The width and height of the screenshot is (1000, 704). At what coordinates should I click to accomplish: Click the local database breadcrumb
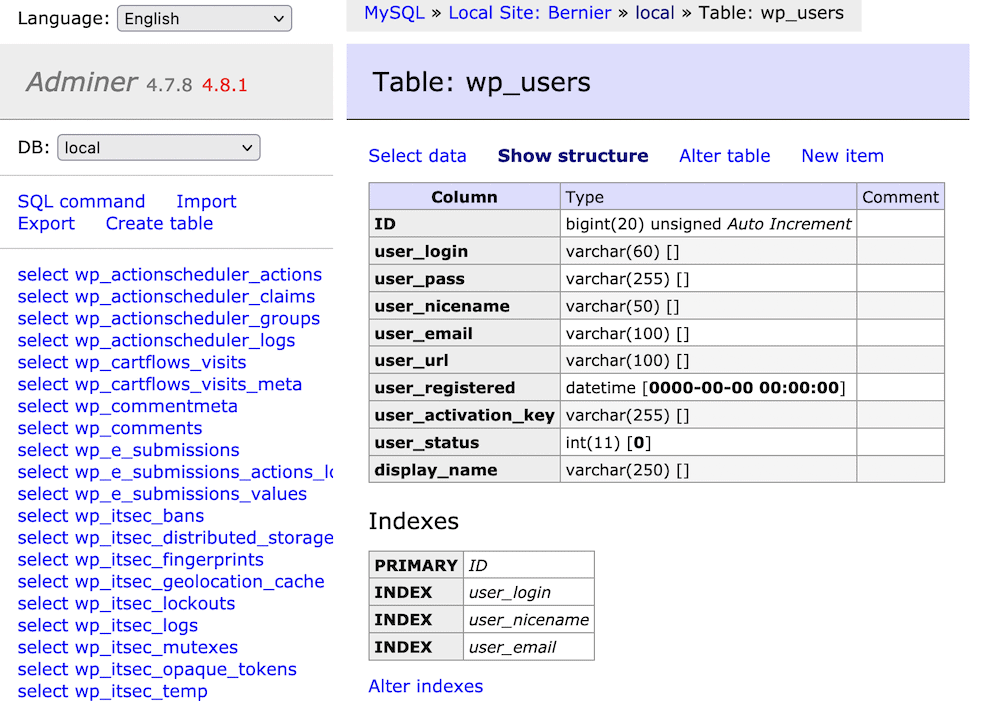coord(655,13)
